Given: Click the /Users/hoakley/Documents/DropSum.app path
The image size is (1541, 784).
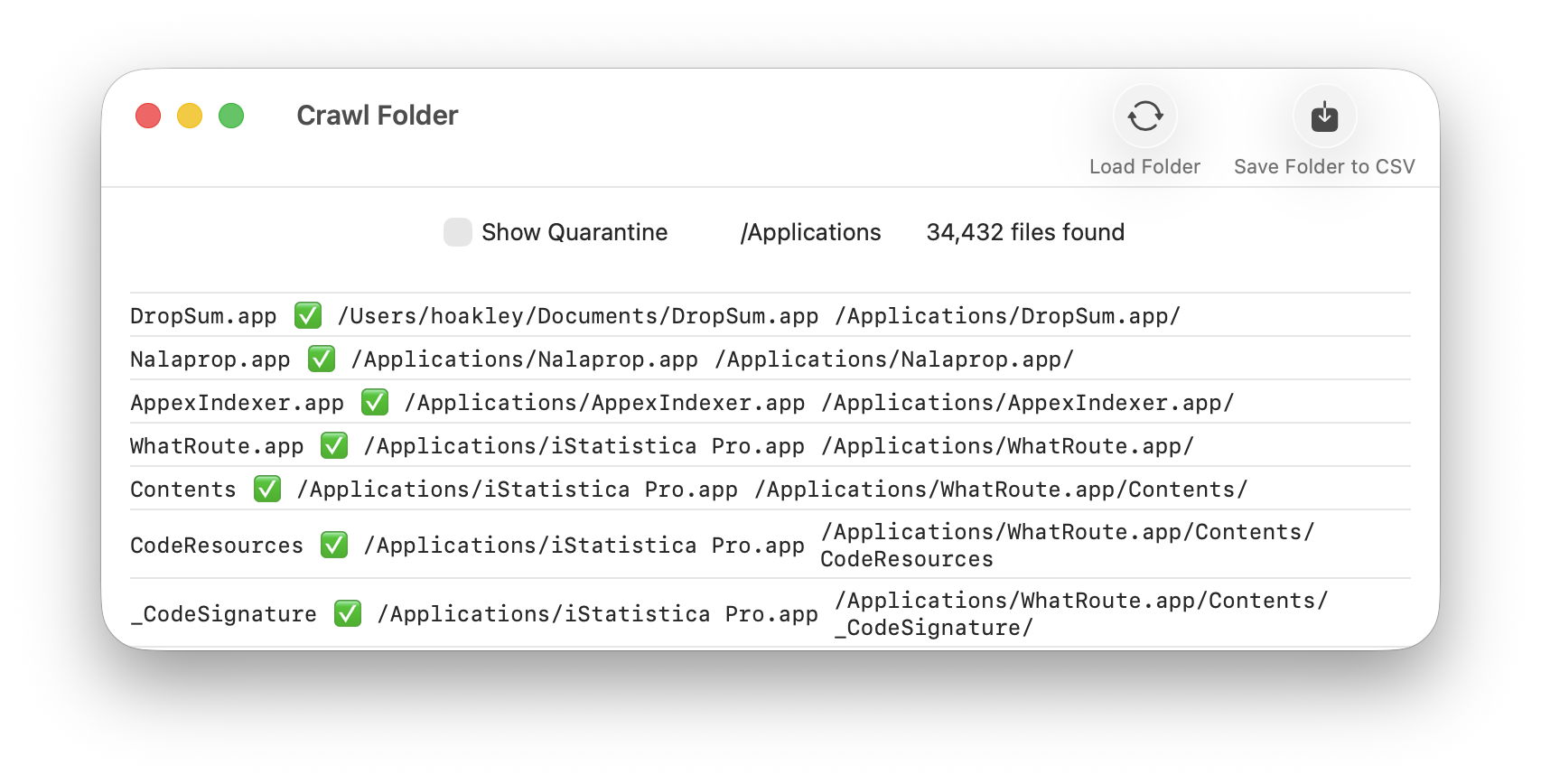Looking at the screenshot, I should tap(578, 316).
